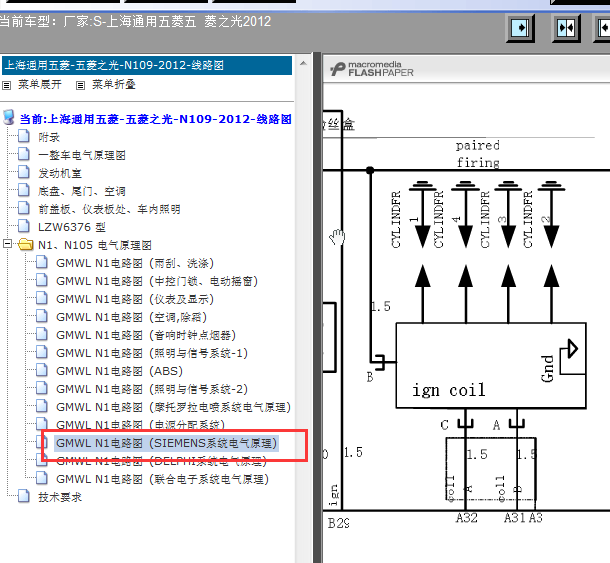Click the page icon beside 雨刮、洗涤 entry
Viewport: 610px width, 563px height.
pyautogui.click(x=42, y=262)
